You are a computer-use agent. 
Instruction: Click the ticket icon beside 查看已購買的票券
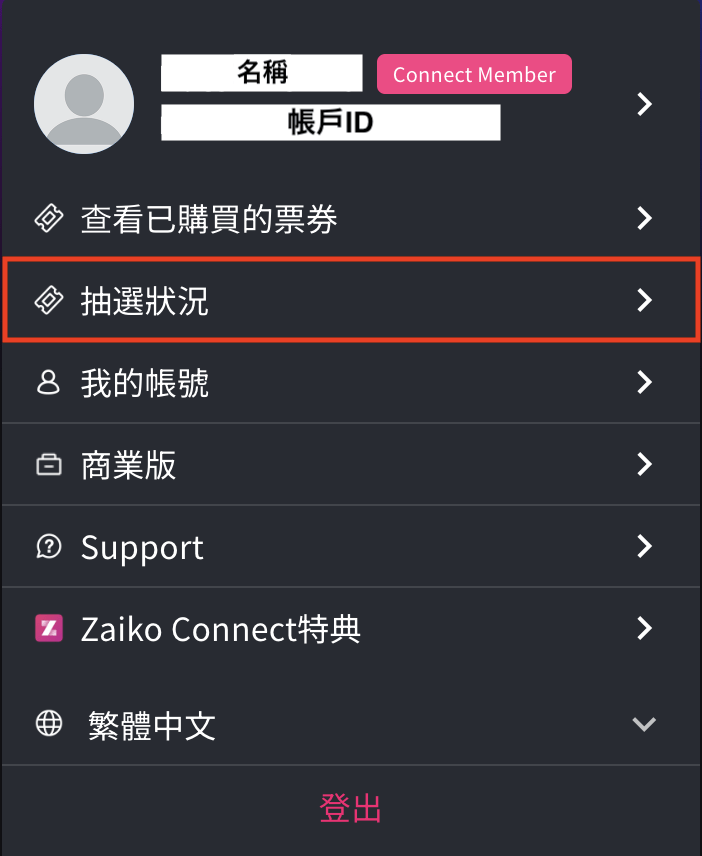pos(49,218)
